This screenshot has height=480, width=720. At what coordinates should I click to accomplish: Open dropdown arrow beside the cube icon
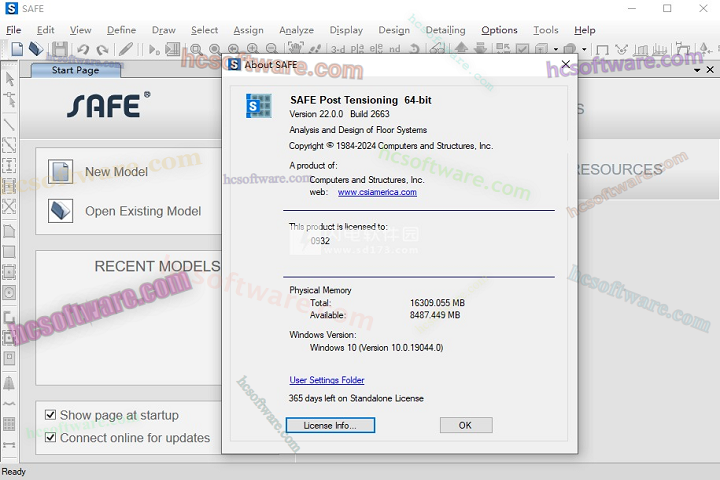coord(556,49)
